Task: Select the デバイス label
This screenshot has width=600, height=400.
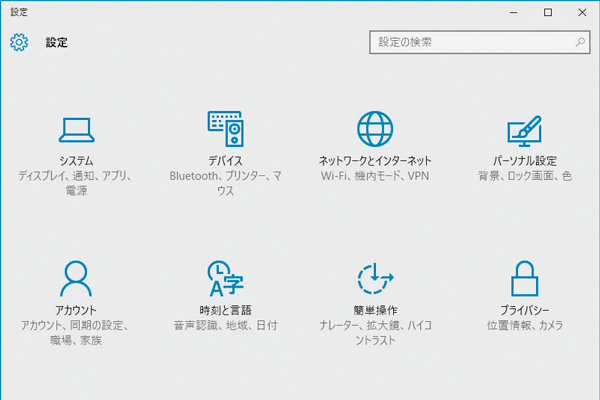Action: click(x=226, y=161)
